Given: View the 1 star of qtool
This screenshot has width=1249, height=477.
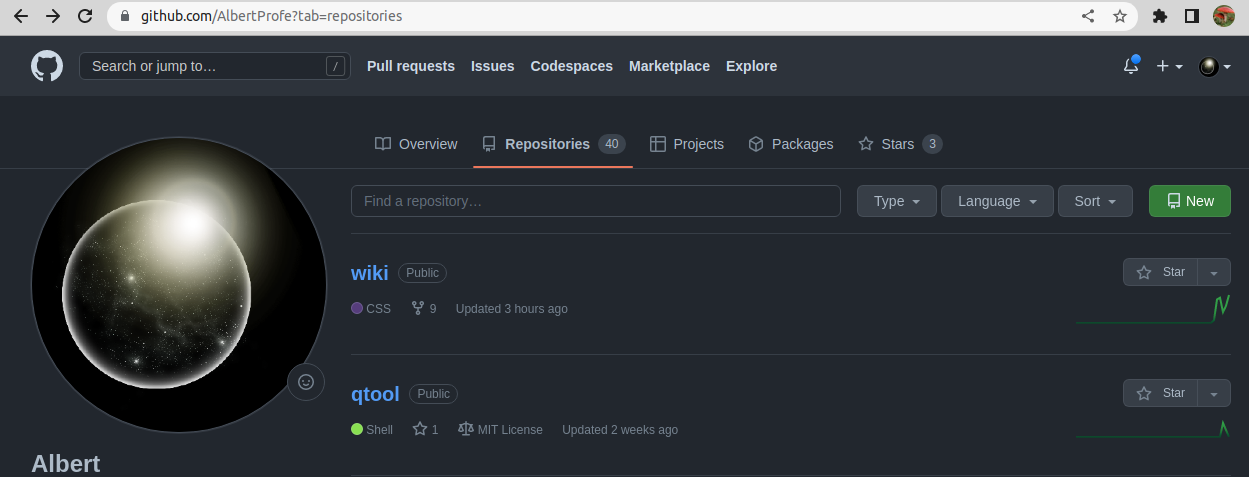Looking at the screenshot, I should pyautogui.click(x=425, y=430).
